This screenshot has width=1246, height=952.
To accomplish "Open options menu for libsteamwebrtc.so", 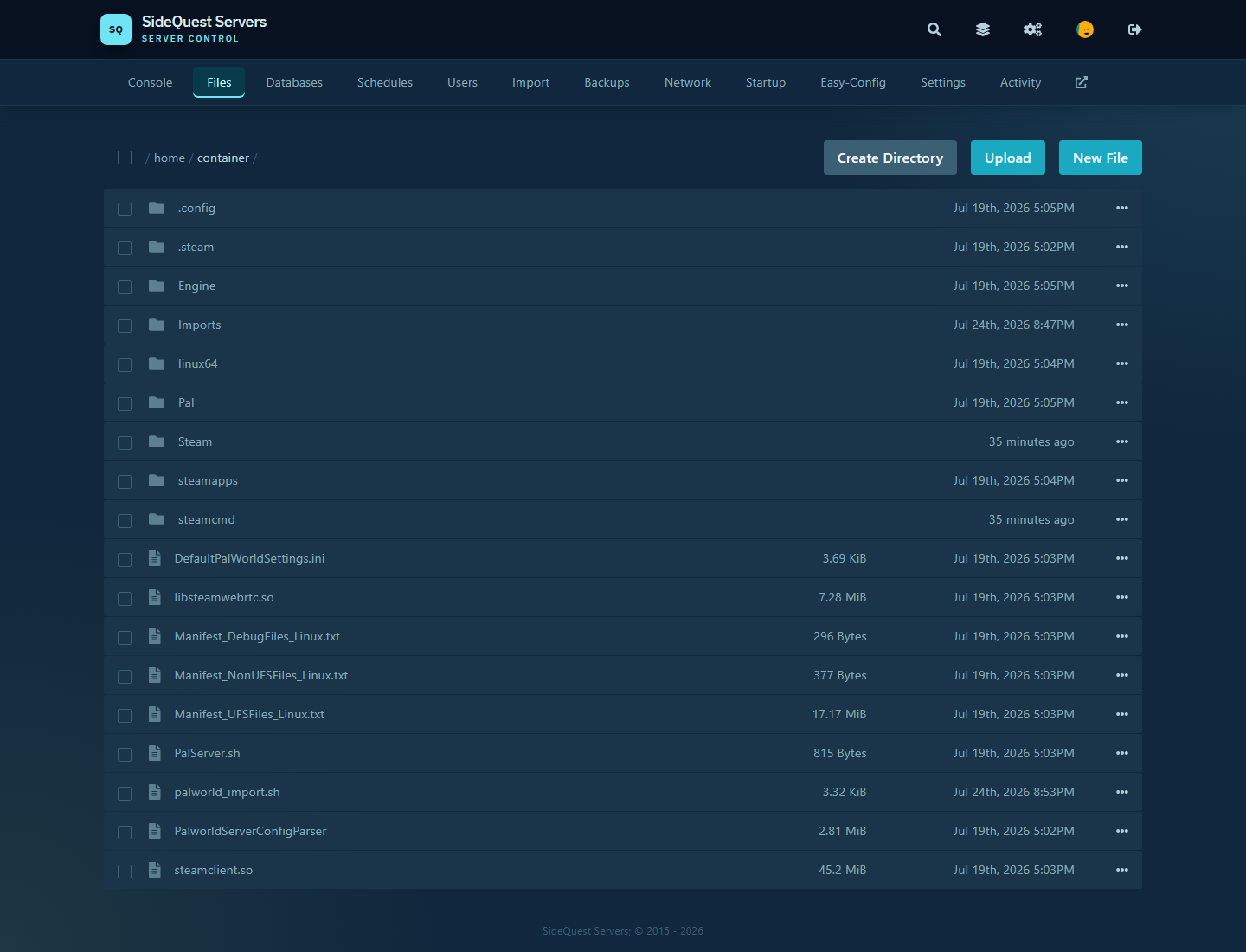I will [1122, 597].
